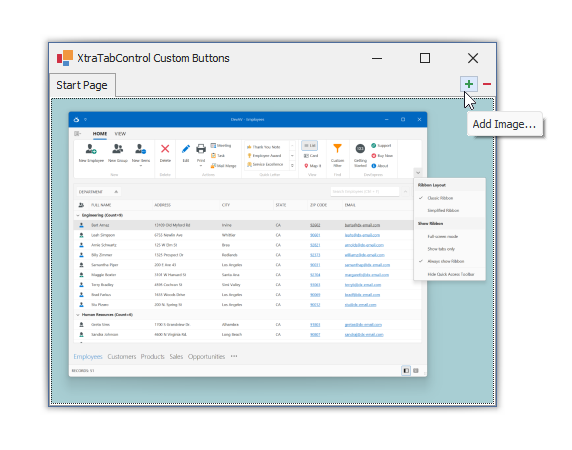Click reading view status bar icon in DevAV
The height and width of the screenshot is (450, 572).
pos(416,371)
